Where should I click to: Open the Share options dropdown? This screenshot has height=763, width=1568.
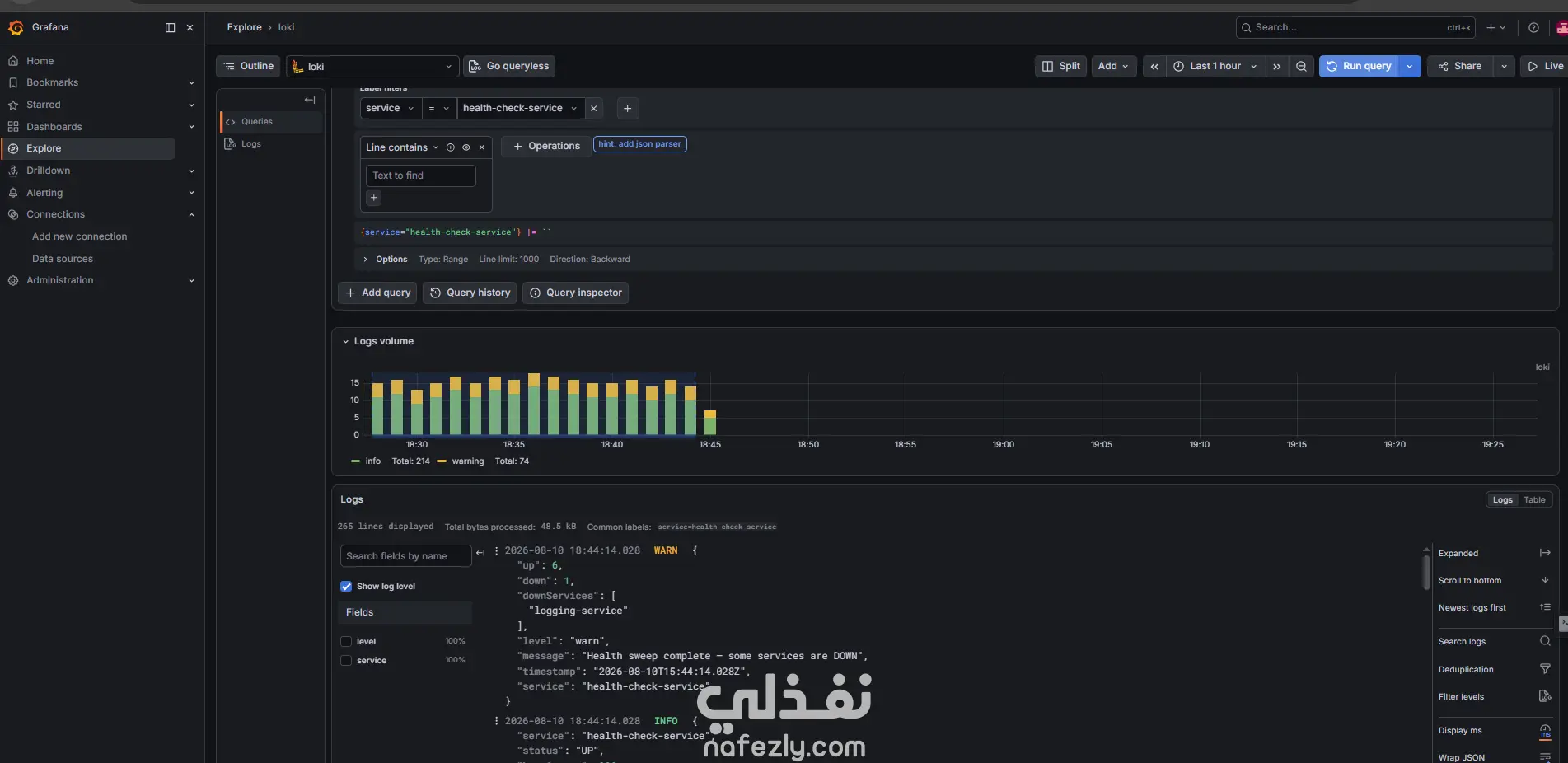click(x=1504, y=67)
